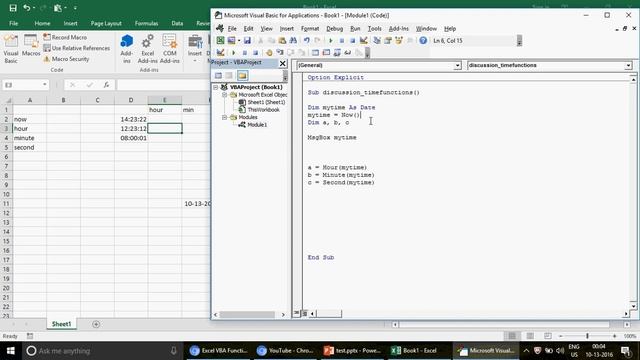Open Macros button in Excel ribbon
This screenshot has width=640, height=360.
[x=31, y=46]
